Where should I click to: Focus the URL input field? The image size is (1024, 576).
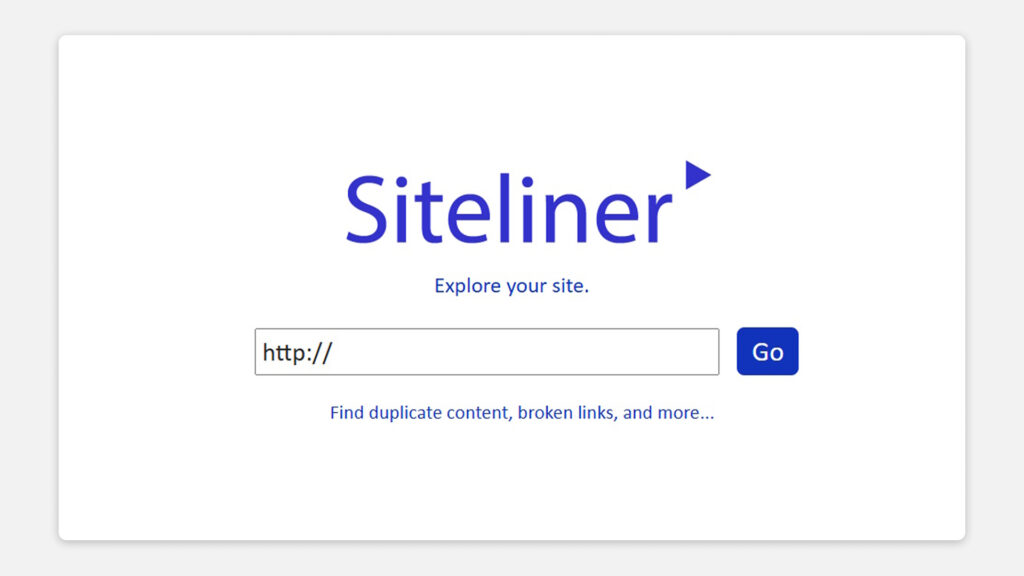486,352
